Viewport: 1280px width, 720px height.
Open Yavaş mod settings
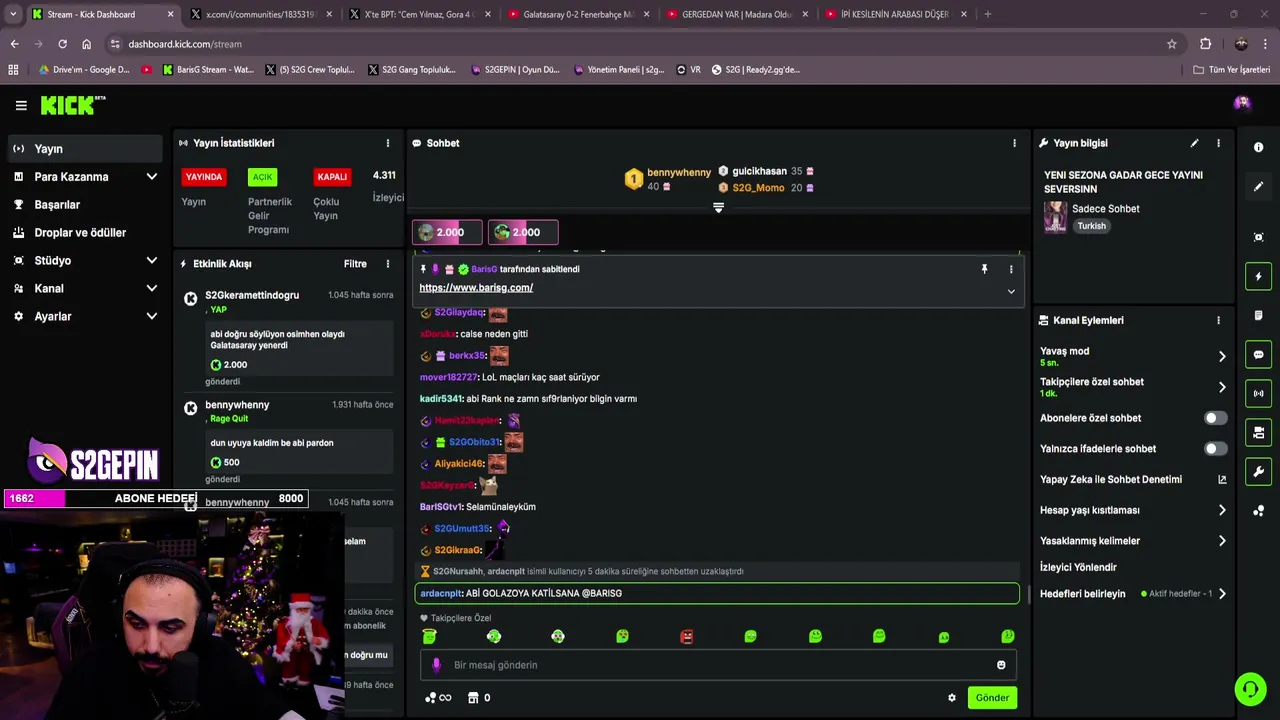(x=1133, y=356)
